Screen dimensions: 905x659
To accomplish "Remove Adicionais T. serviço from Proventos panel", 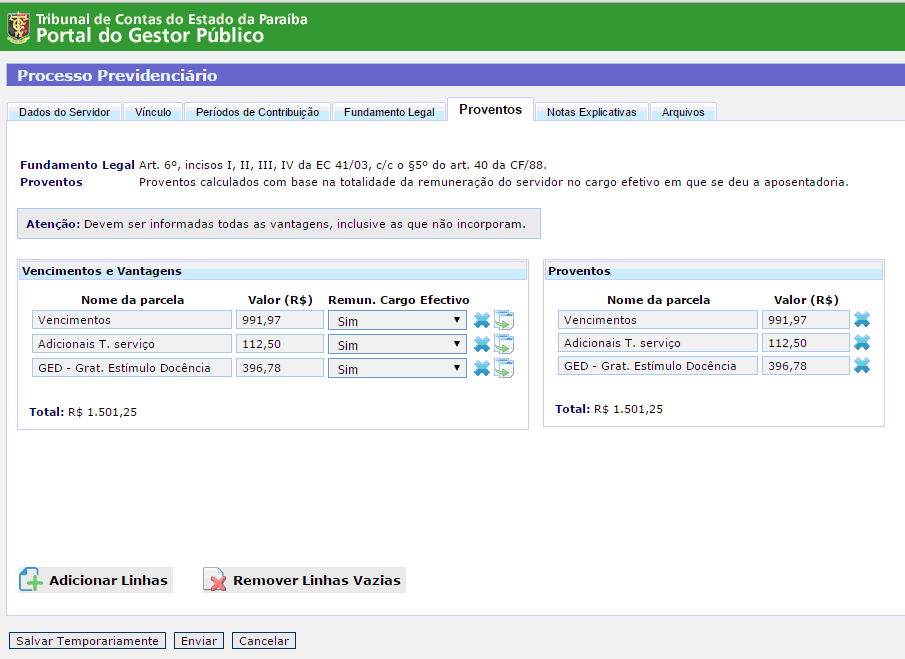I will click(x=862, y=343).
